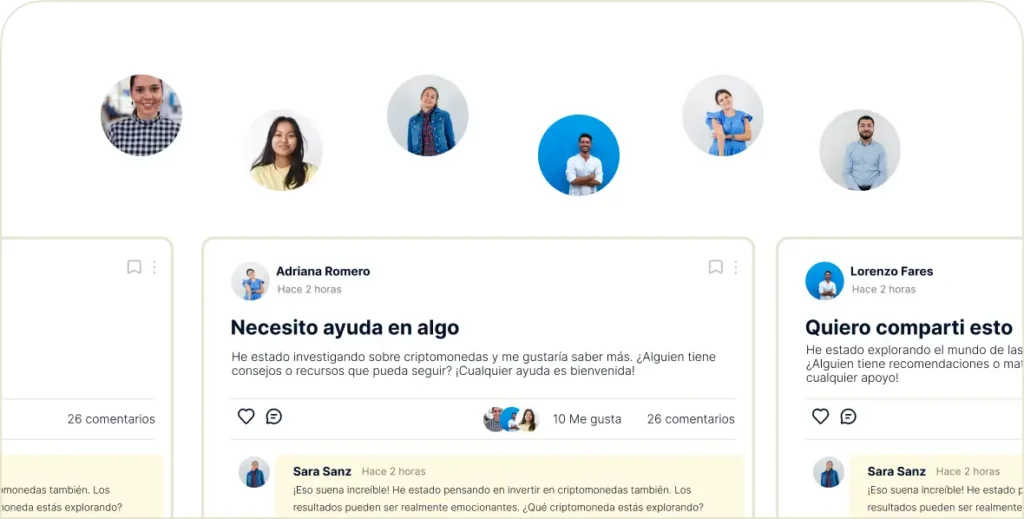View 10 Me gusta likes list
The image size is (1024, 519).
(587, 419)
